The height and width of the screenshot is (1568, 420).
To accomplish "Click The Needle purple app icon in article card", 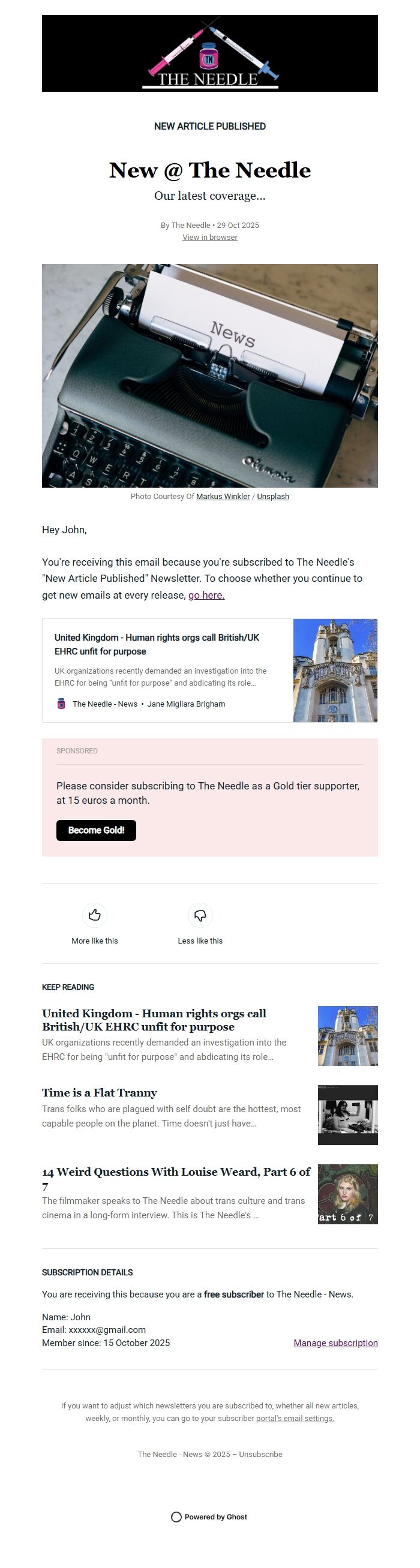I will [x=60, y=704].
